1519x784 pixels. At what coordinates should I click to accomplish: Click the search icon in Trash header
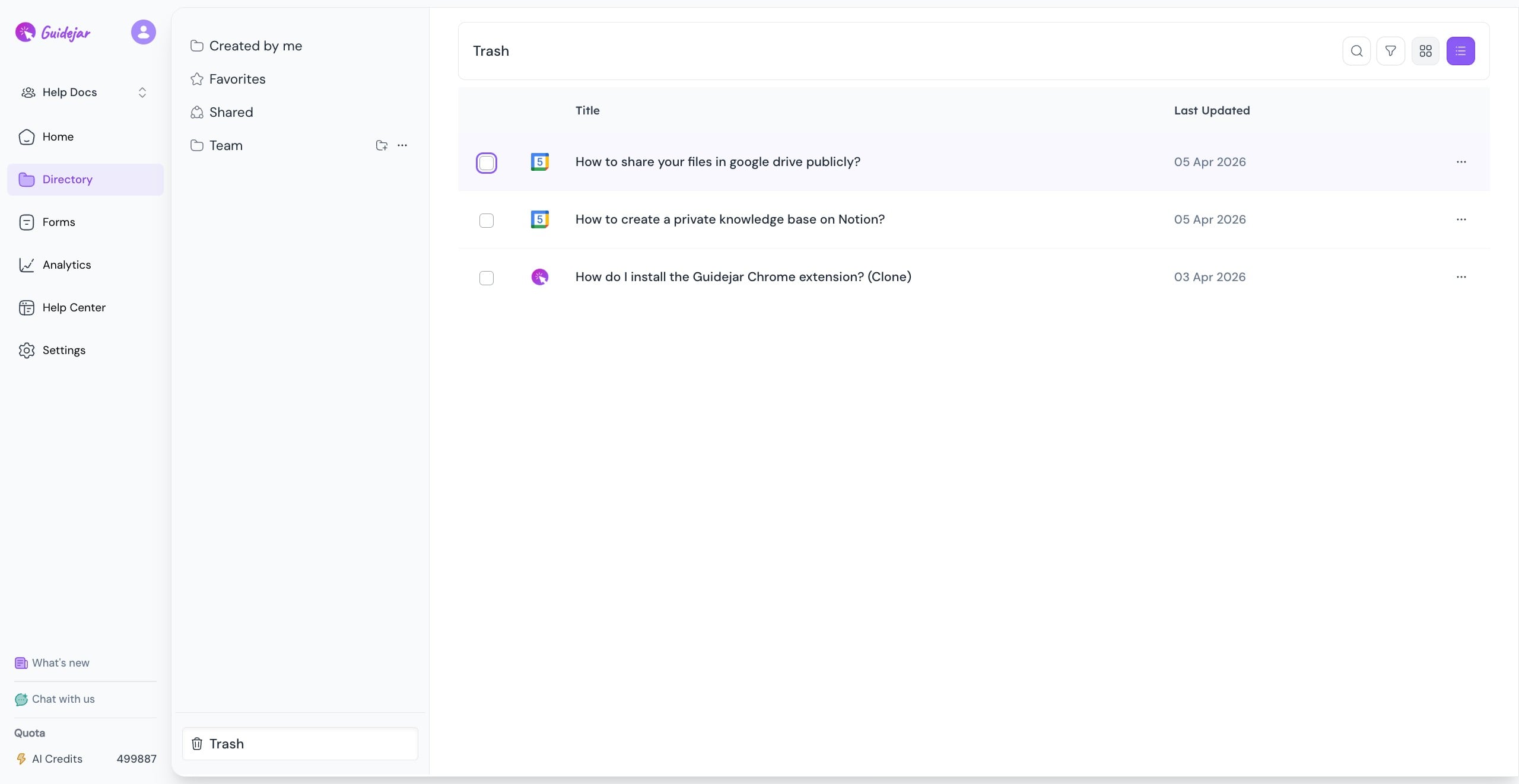tap(1356, 51)
